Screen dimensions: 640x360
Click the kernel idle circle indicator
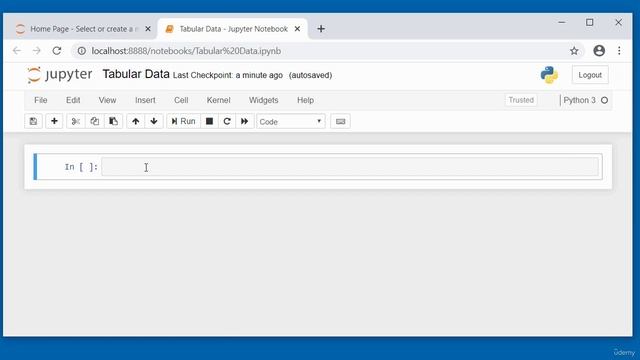click(x=604, y=100)
